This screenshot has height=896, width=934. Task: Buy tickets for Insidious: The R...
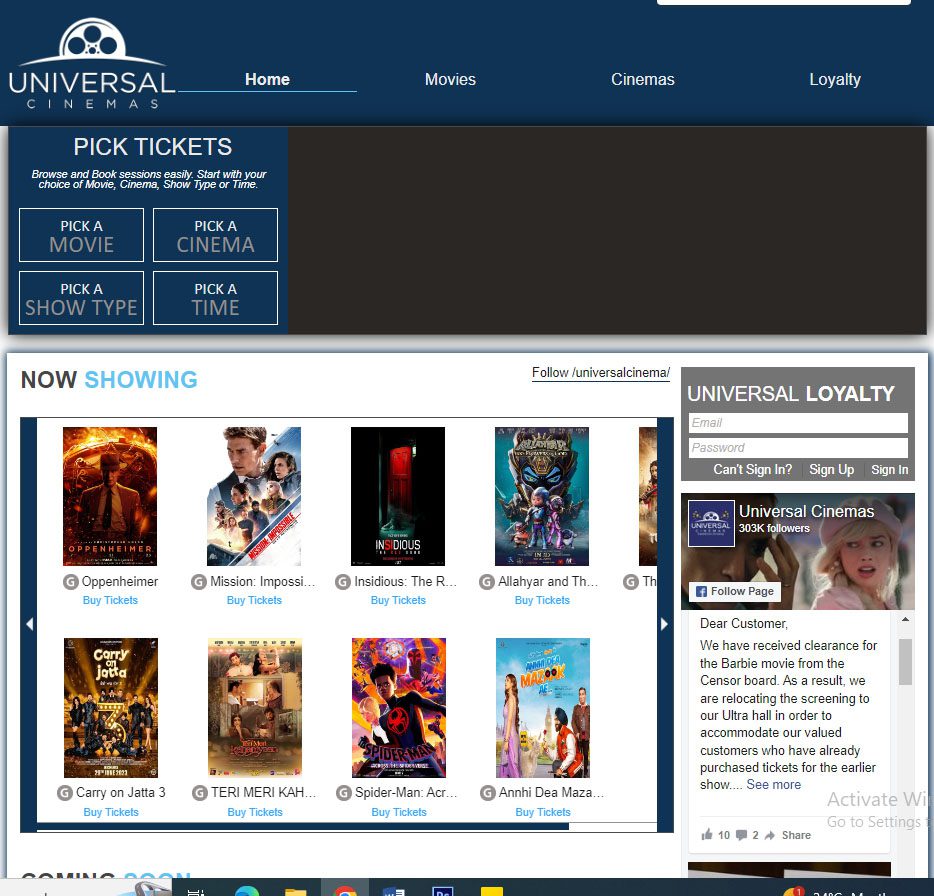click(398, 601)
